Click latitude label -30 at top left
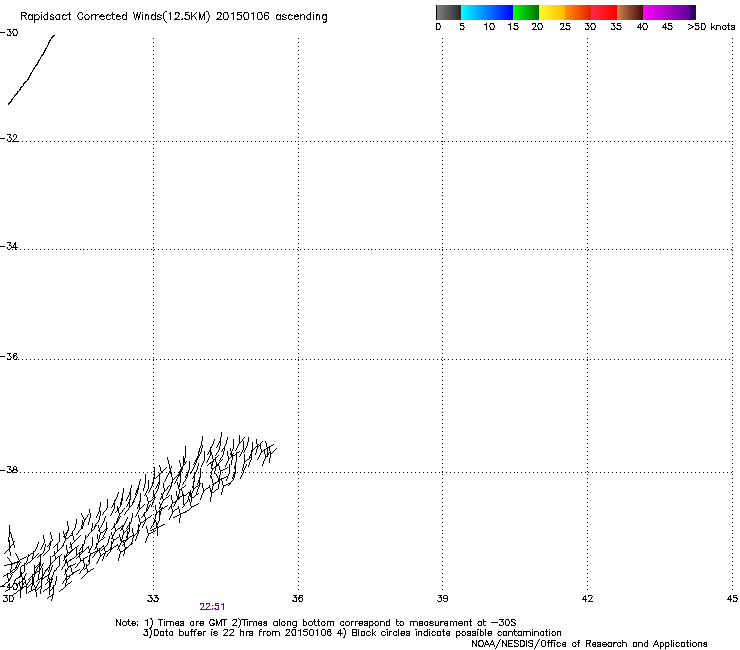The width and height of the screenshot is (740, 650). [x=9, y=33]
